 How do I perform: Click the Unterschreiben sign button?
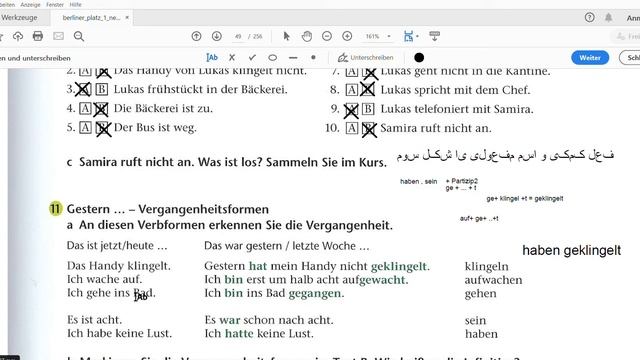click(366, 58)
